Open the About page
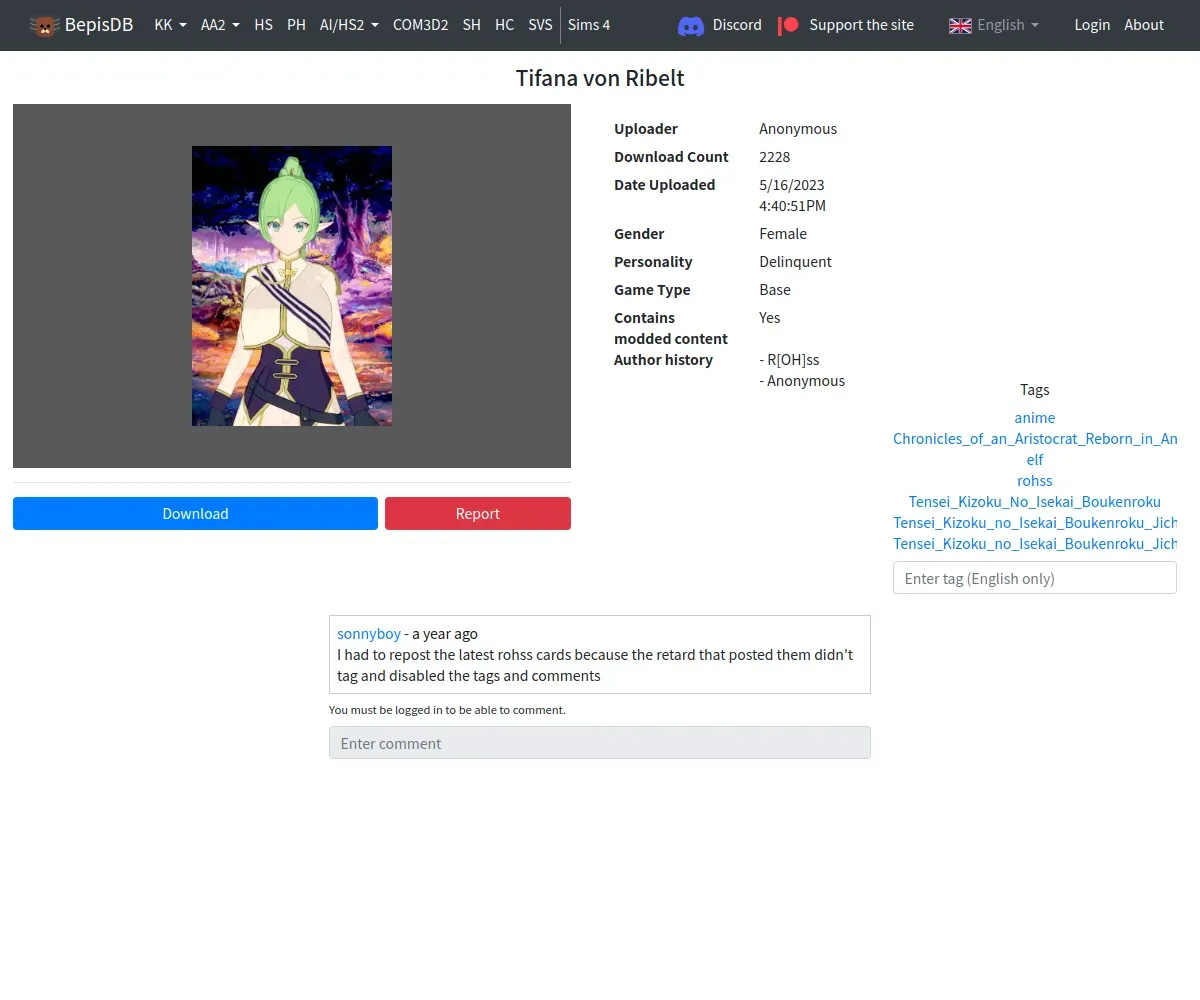Viewport: 1200px width, 1000px height. 1144,25
